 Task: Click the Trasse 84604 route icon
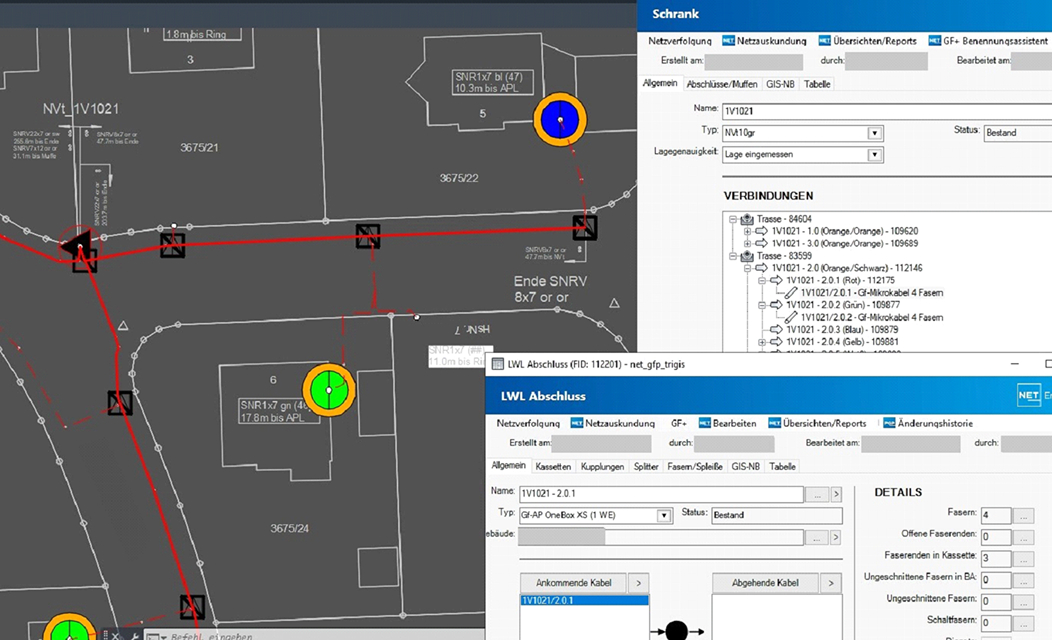coord(747,219)
